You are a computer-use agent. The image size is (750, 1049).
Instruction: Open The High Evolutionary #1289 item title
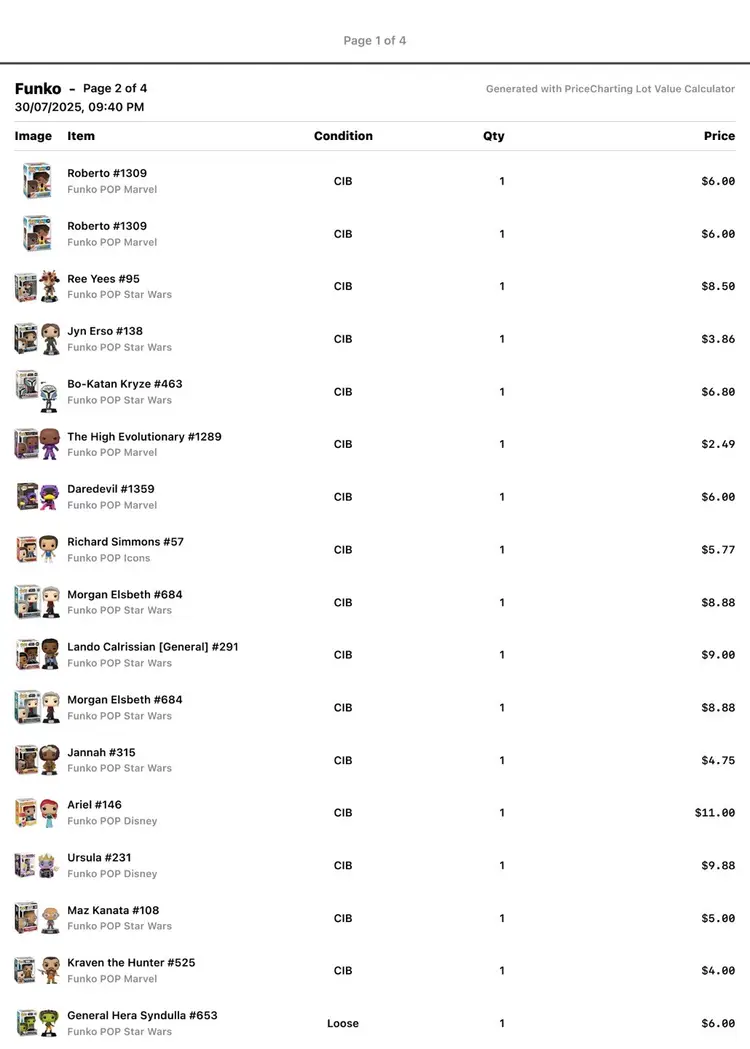tap(144, 437)
